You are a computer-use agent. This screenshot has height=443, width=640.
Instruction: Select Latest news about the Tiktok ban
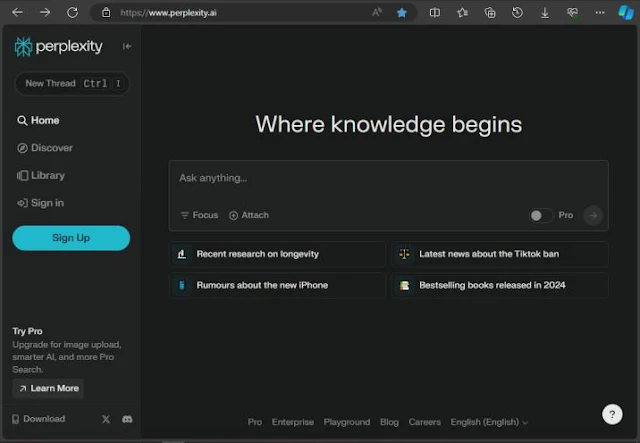click(500, 254)
